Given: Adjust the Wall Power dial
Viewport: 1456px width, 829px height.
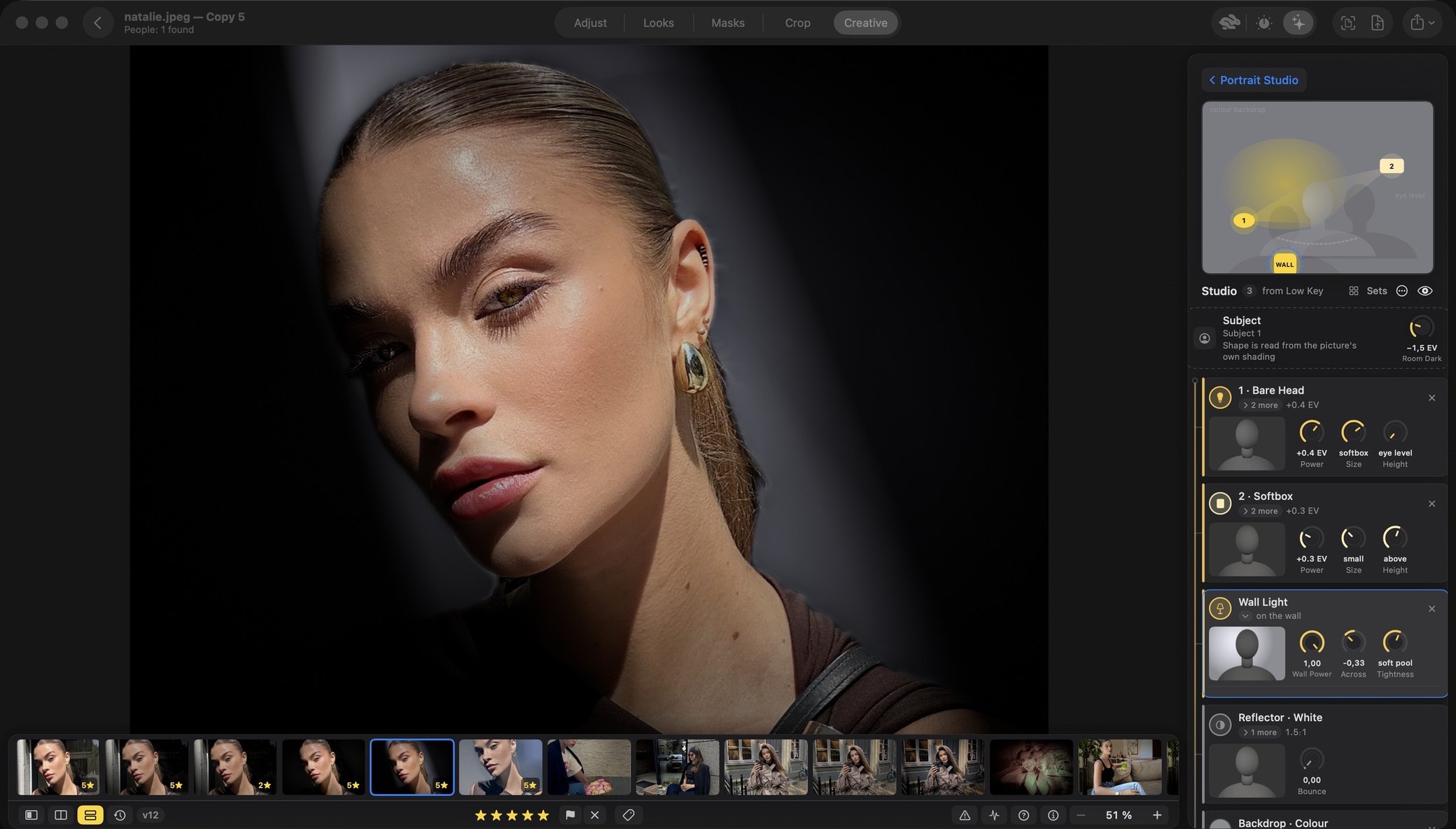Looking at the screenshot, I should [1311, 642].
